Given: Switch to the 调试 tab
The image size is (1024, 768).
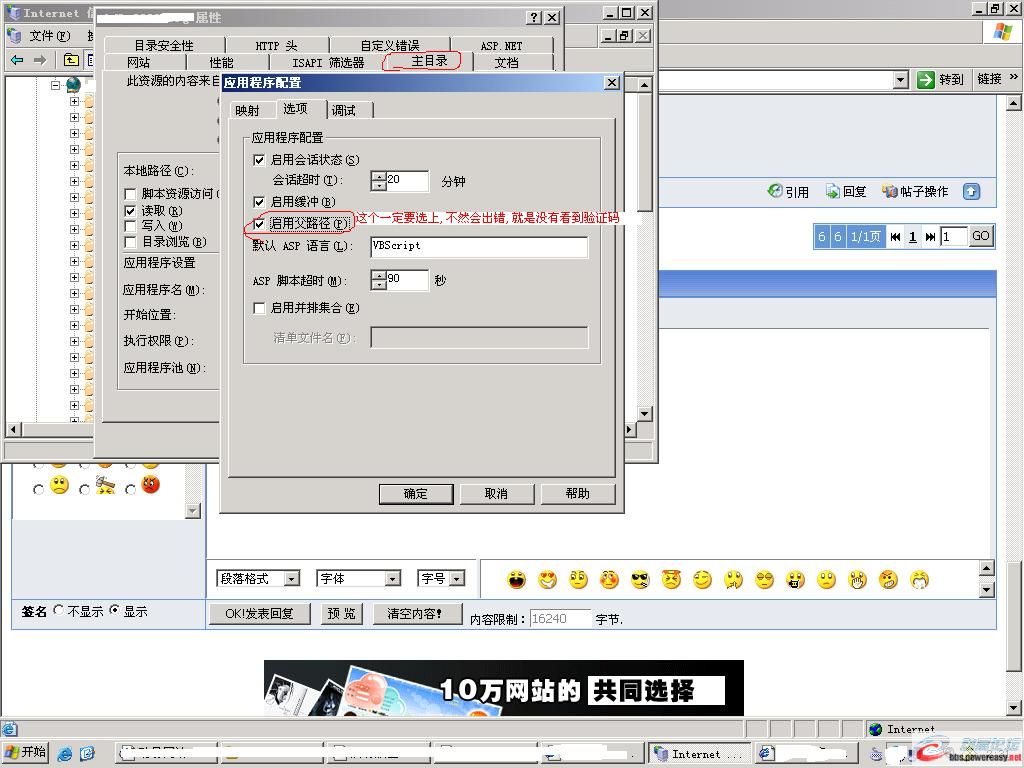Looking at the screenshot, I should click(x=343, y=110).
